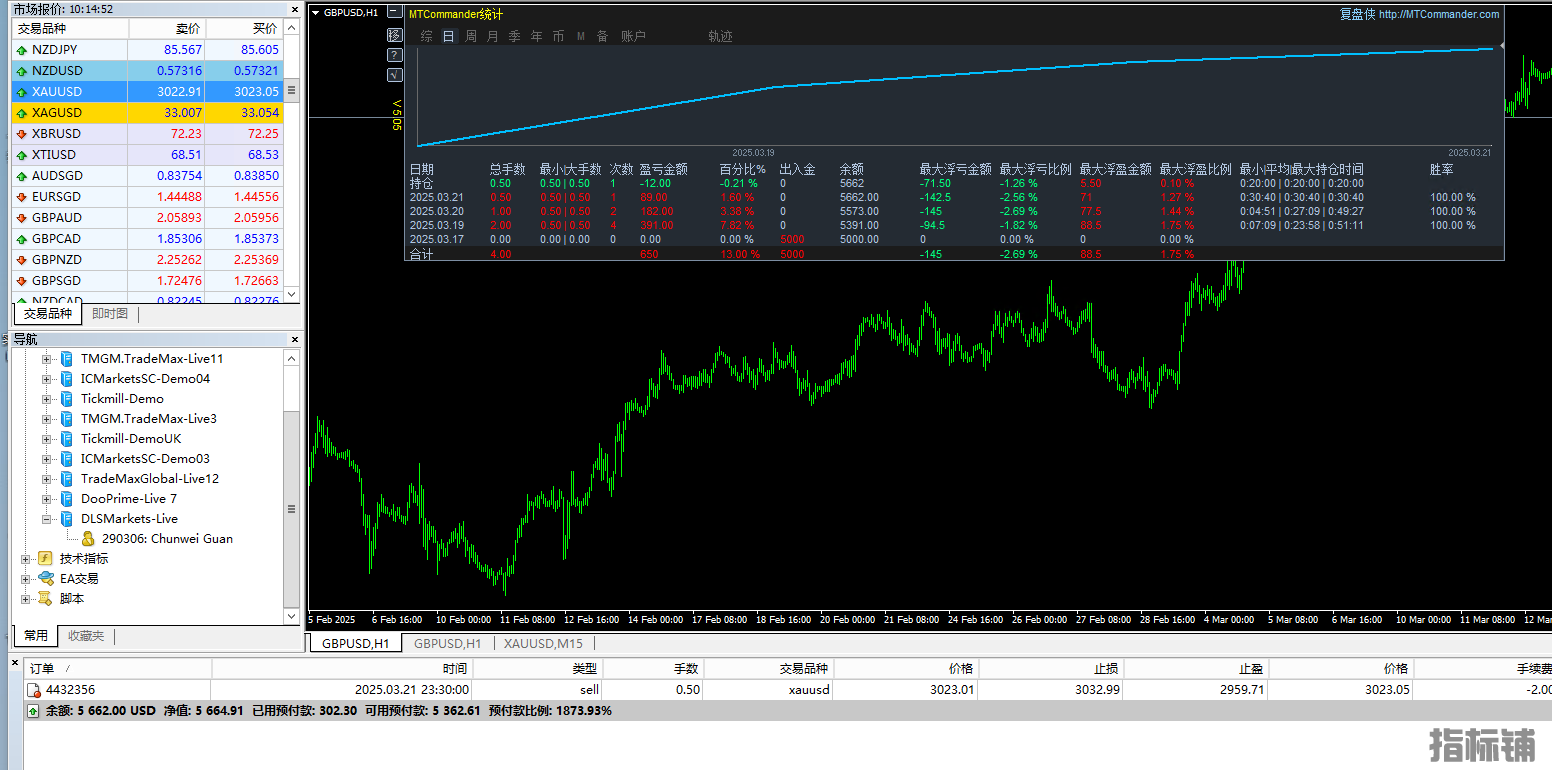Select the 季 quarterly statistics tab
Screen dimensions: 1552x770
514,36
